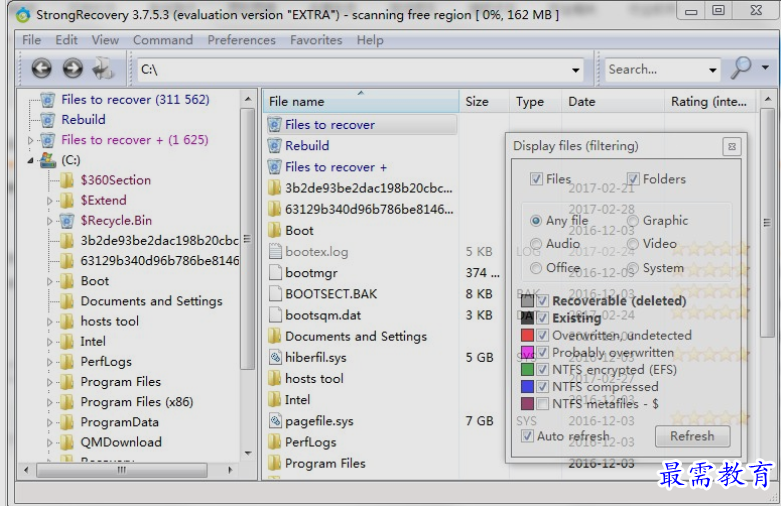Expand the hosts tool tree node

point(49,322)
